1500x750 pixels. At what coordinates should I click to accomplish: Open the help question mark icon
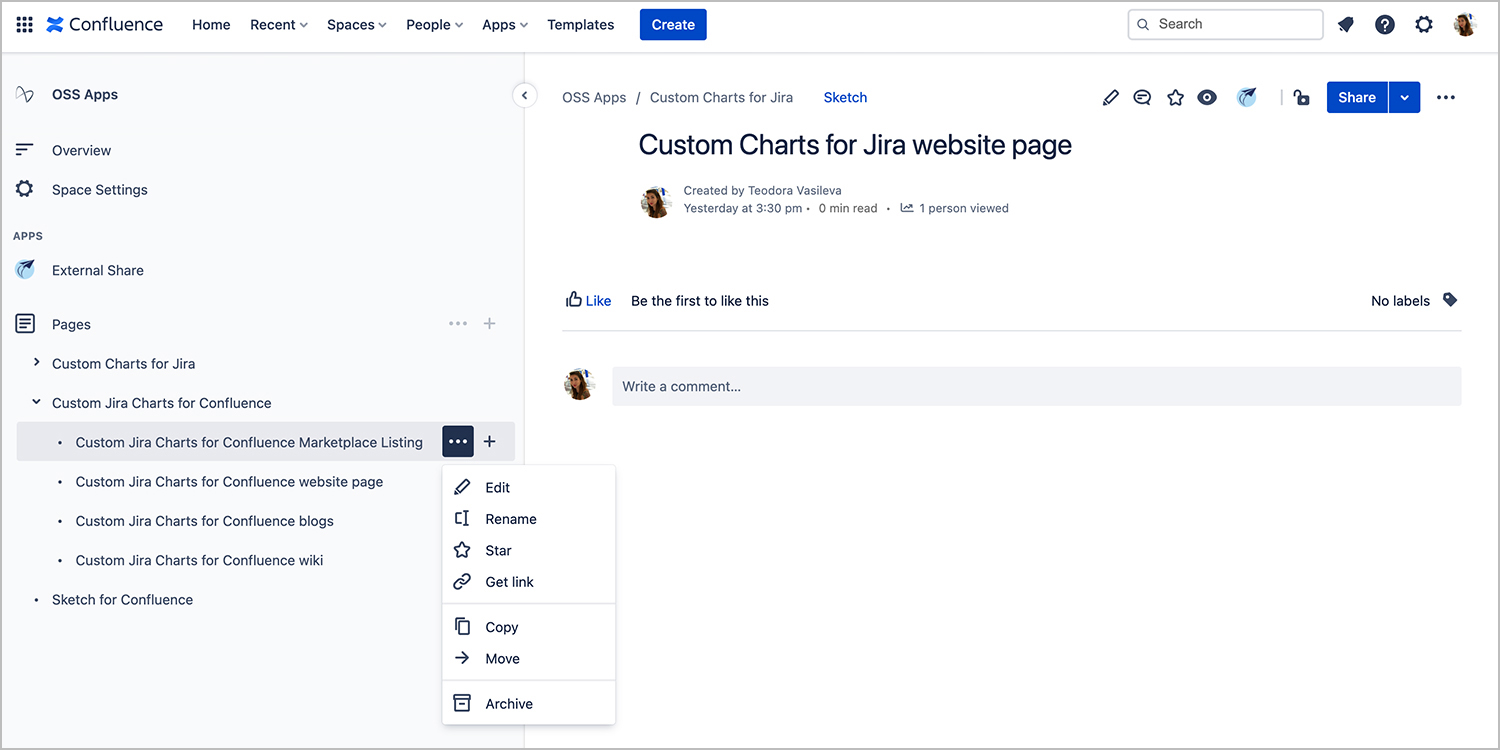(1385, 25)
